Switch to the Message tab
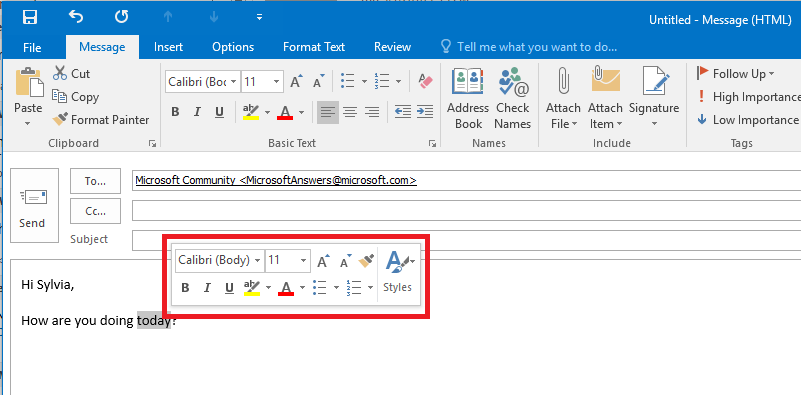This screenshot has height=404, width=805. 102,47
